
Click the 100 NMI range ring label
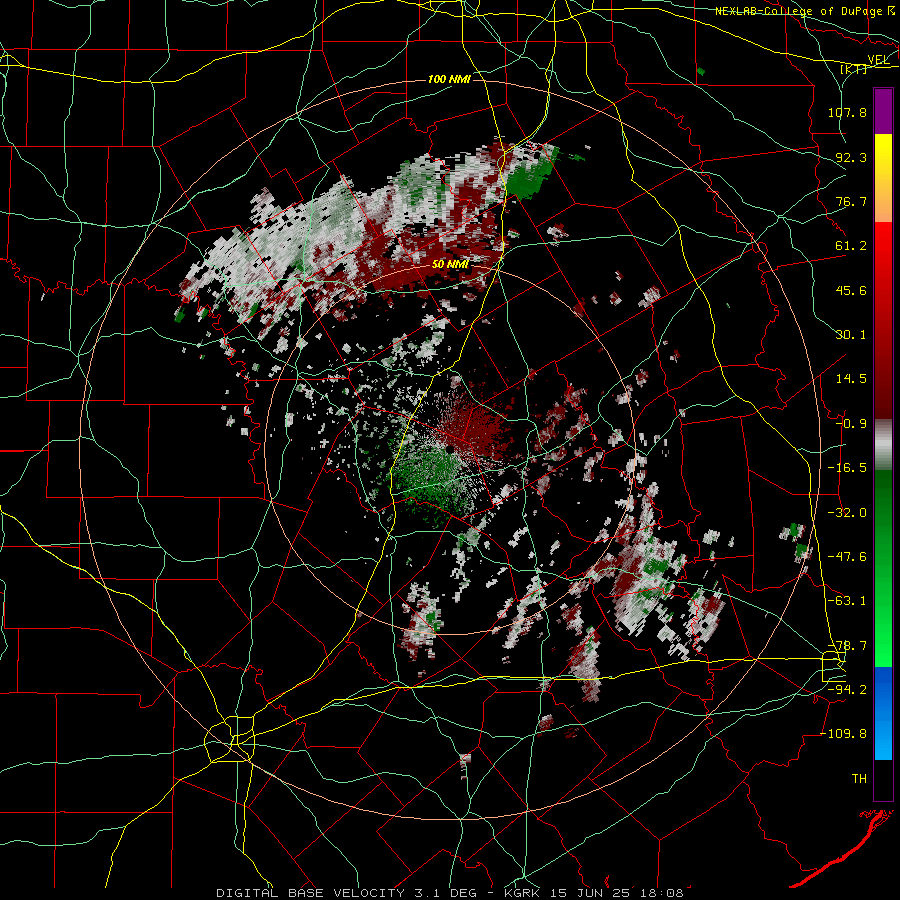pyautogui.click(x=449, y=79)
